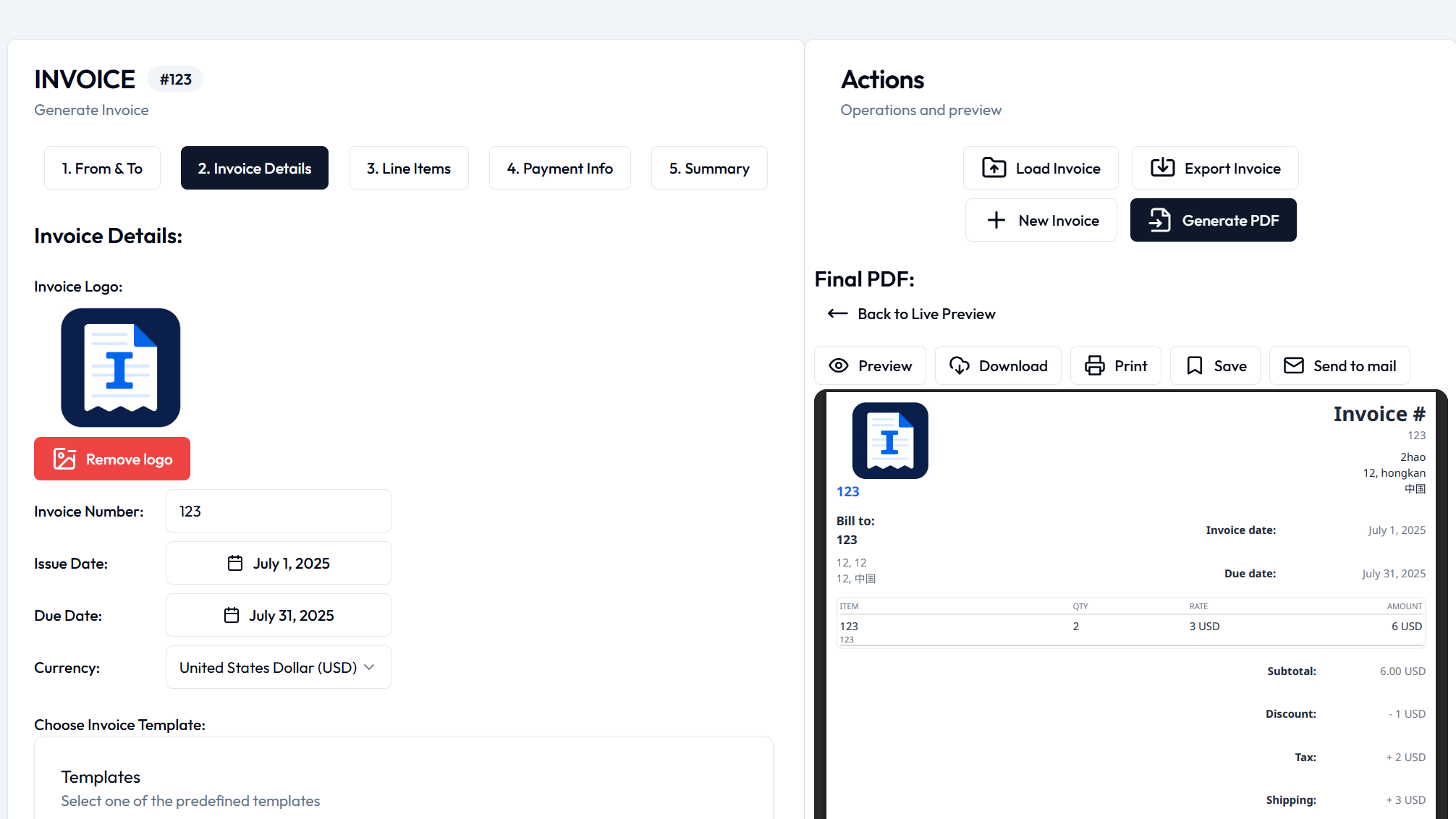Select the 1. From & To step
Screen dimensions: 1456x819
point(102,168)
